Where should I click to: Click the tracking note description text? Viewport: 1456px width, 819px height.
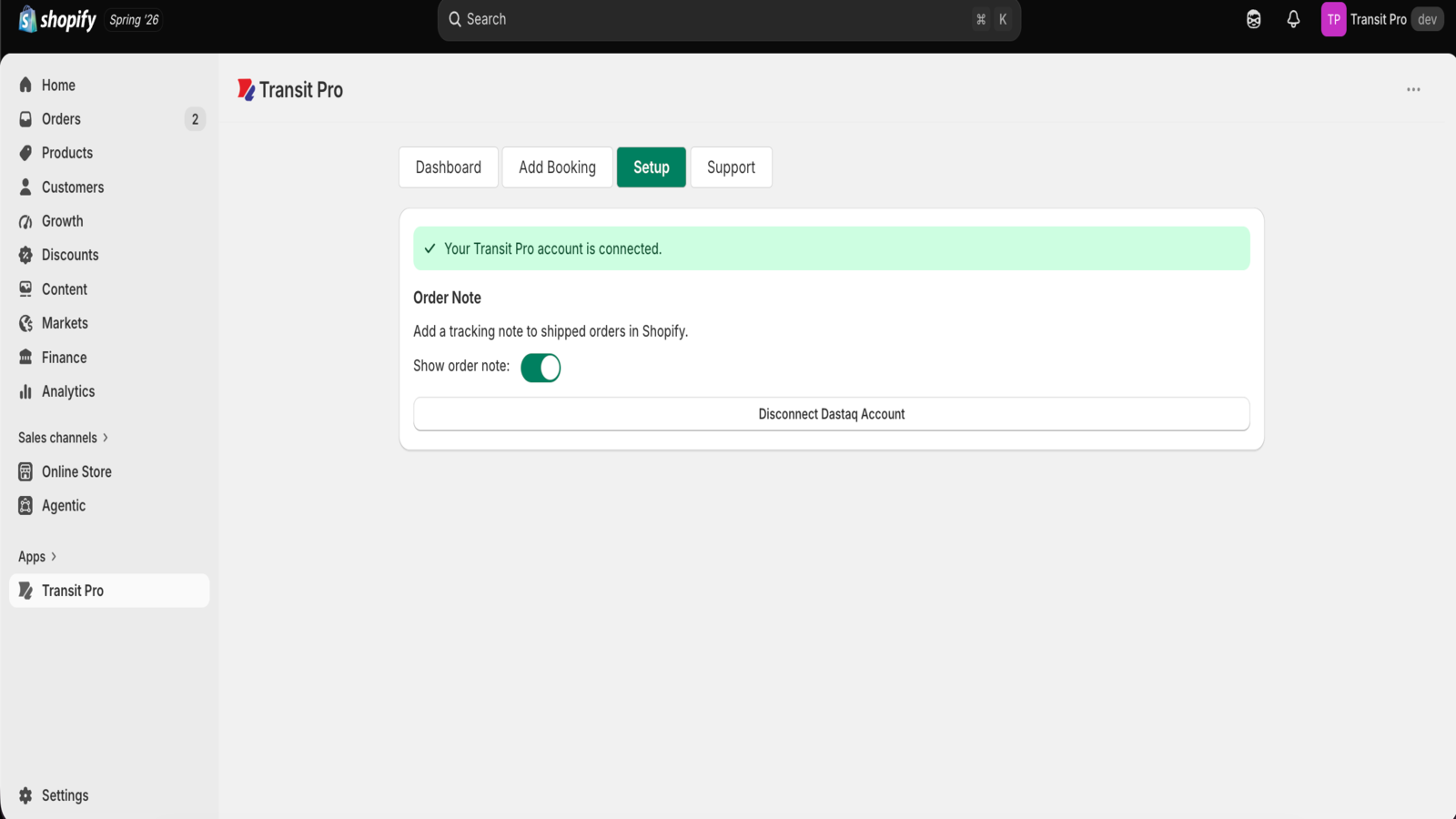551,331
